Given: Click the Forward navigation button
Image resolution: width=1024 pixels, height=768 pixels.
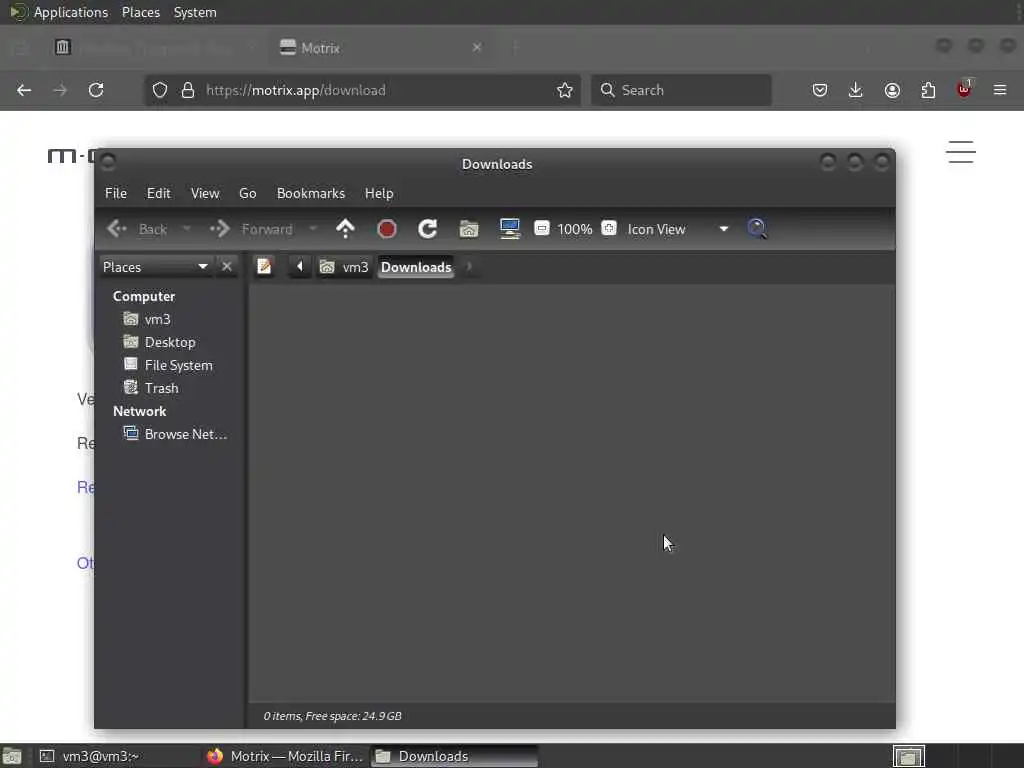Looking at the screenshot, I should click(x=251, y=229).
